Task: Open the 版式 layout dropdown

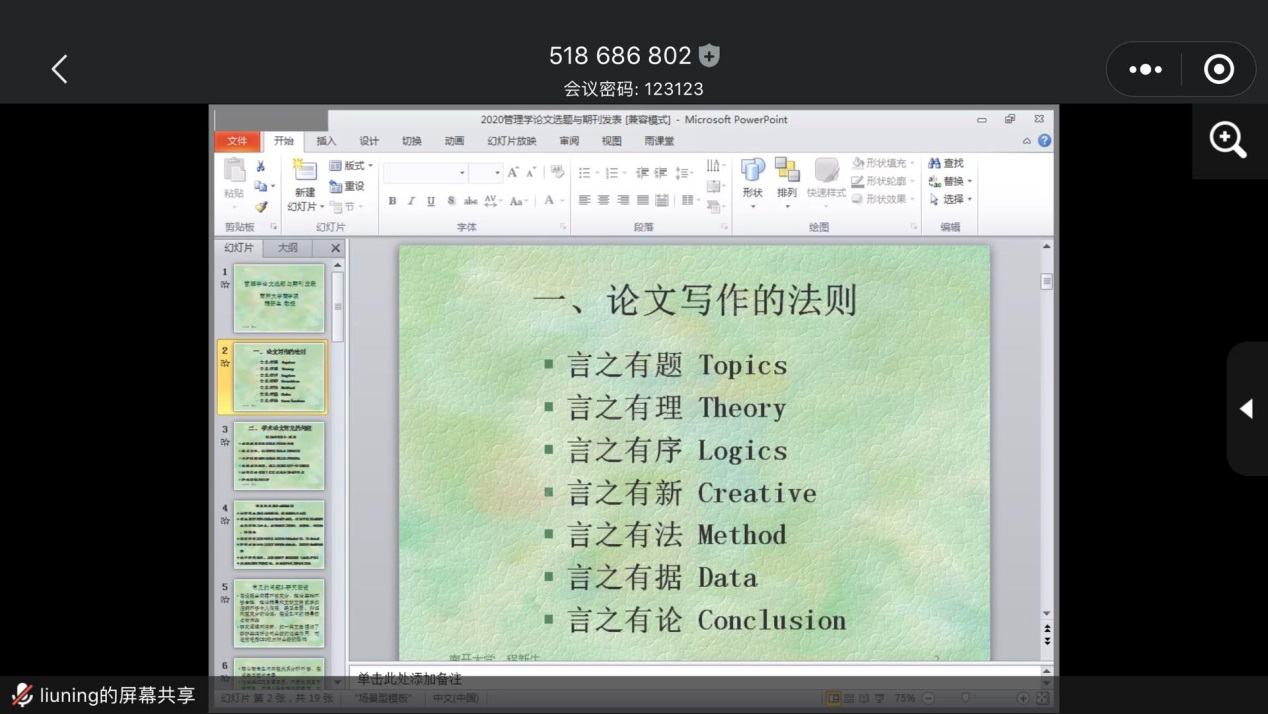Action: pyautogui.click(x=351, y=166)
